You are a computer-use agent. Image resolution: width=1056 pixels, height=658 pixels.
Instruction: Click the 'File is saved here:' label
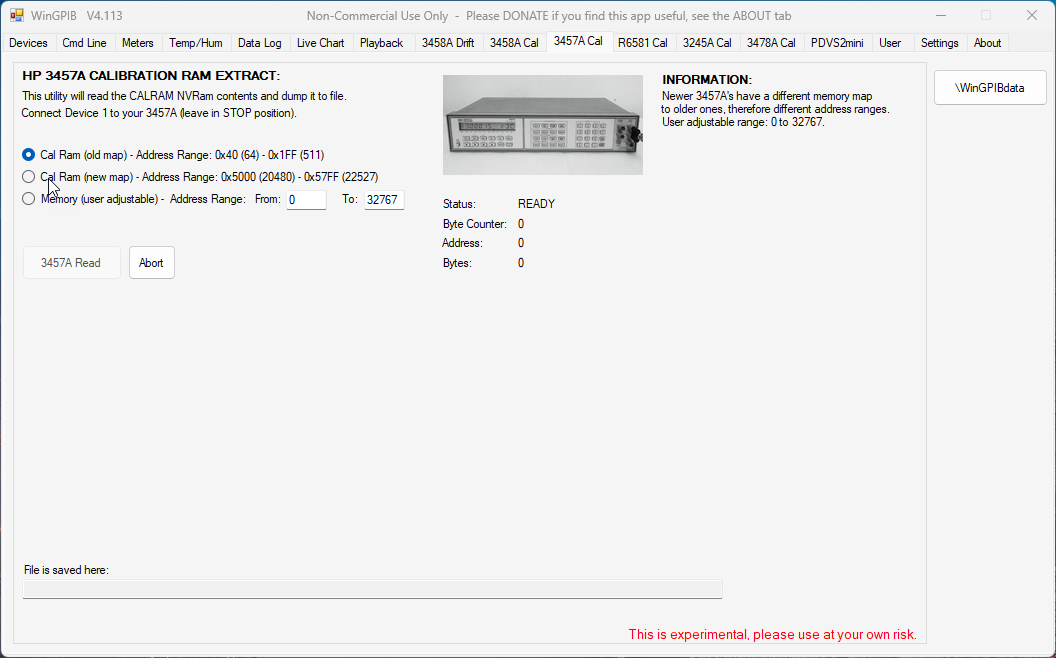tap(66, 570)
